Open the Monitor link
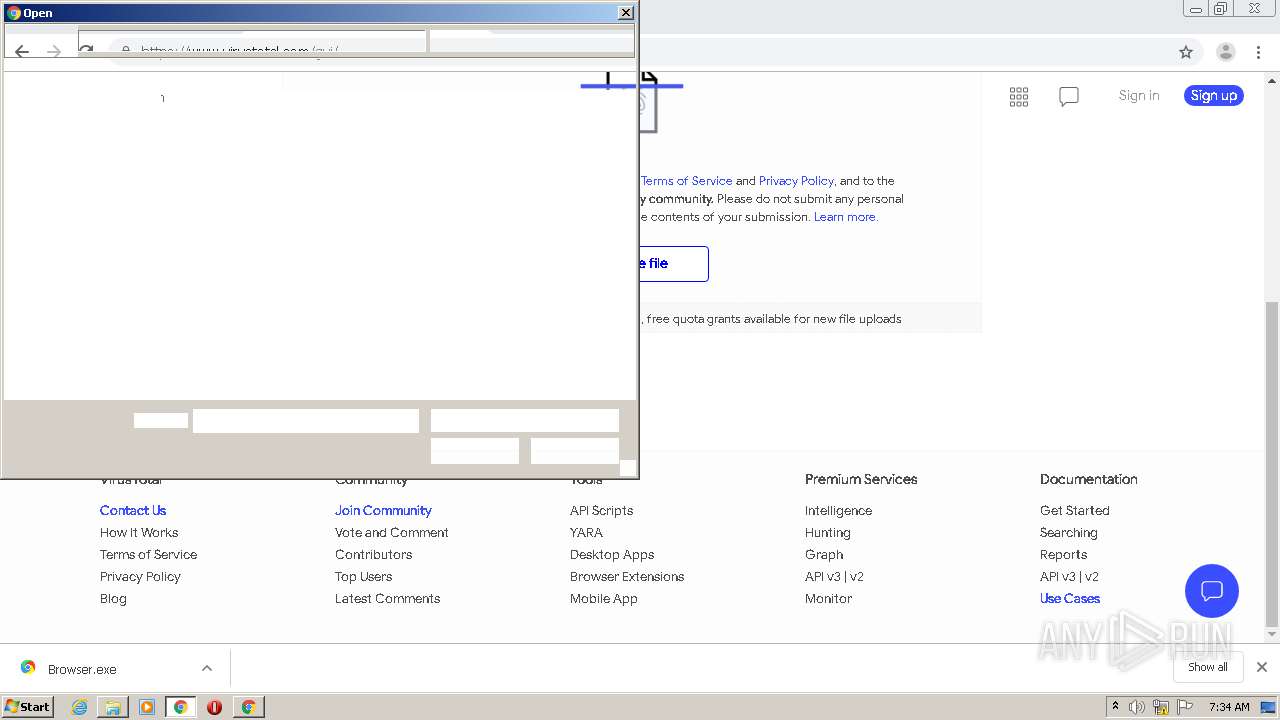Image resolution: width=1280 pixels, height=720 pixels. pyautogui.click(x=828, y=599)
